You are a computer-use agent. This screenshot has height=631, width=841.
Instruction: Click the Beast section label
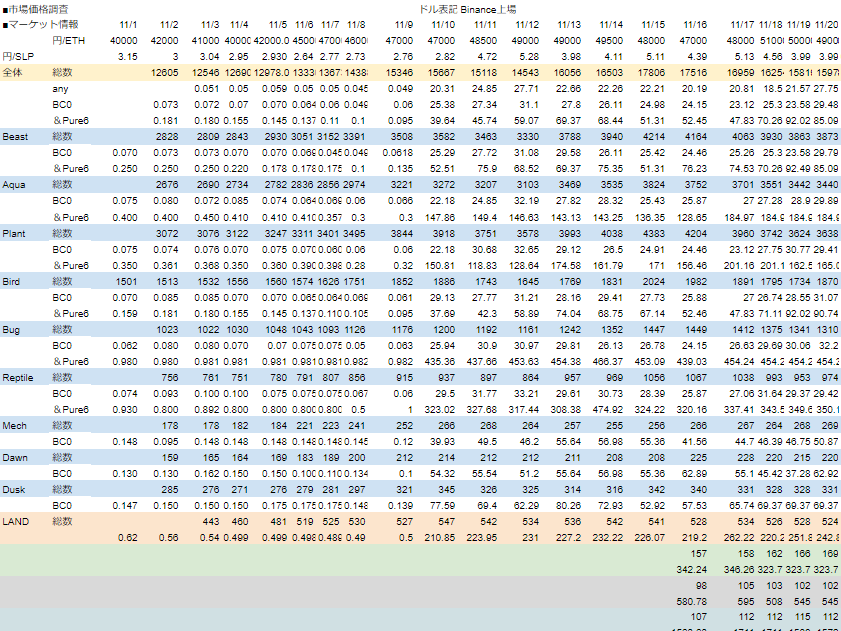[x=15, y=137]
